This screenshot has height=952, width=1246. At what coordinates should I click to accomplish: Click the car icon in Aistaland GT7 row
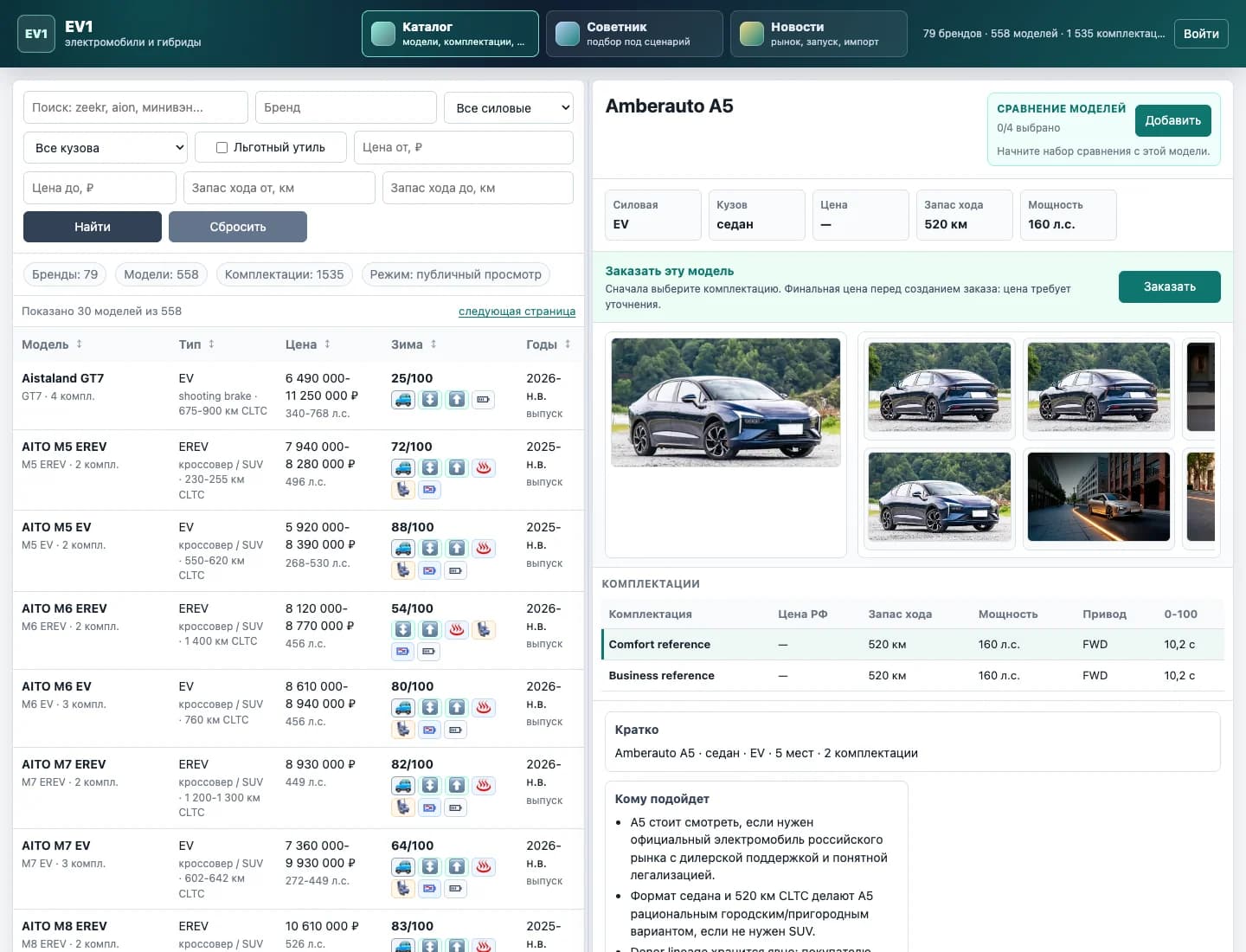point(402,399)
